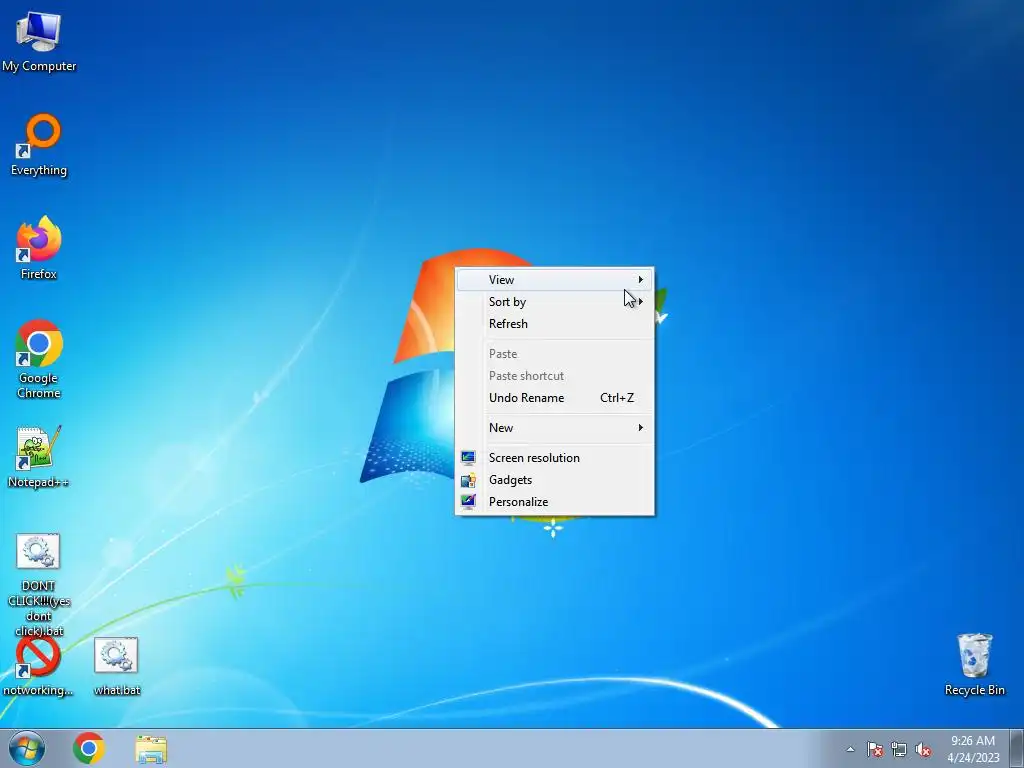Click the Screen resolution monitor icon
Viewport: 1024px width, 768px height.
pos(468,458)
